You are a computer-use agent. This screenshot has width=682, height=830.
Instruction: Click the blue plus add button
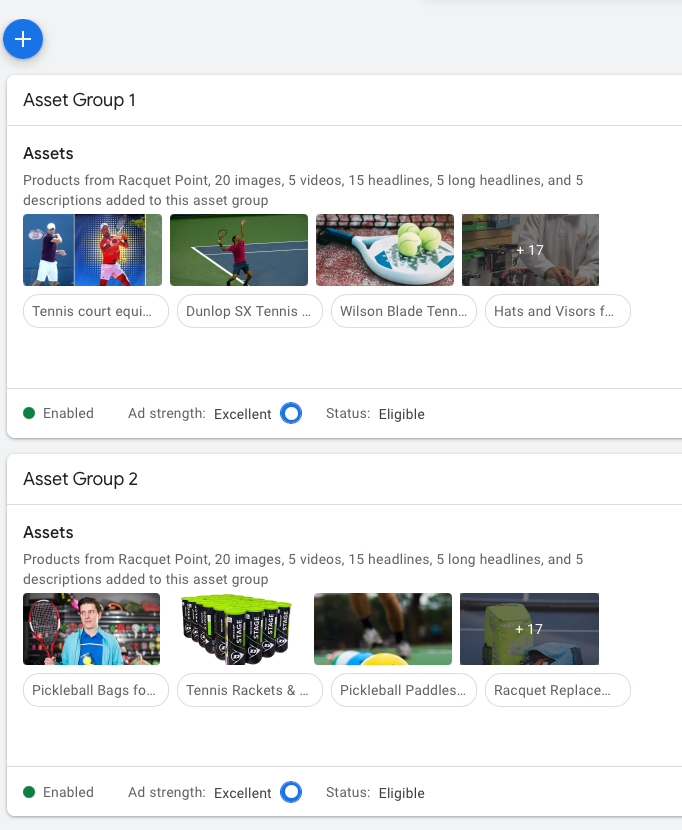click(x=23, y=39)
